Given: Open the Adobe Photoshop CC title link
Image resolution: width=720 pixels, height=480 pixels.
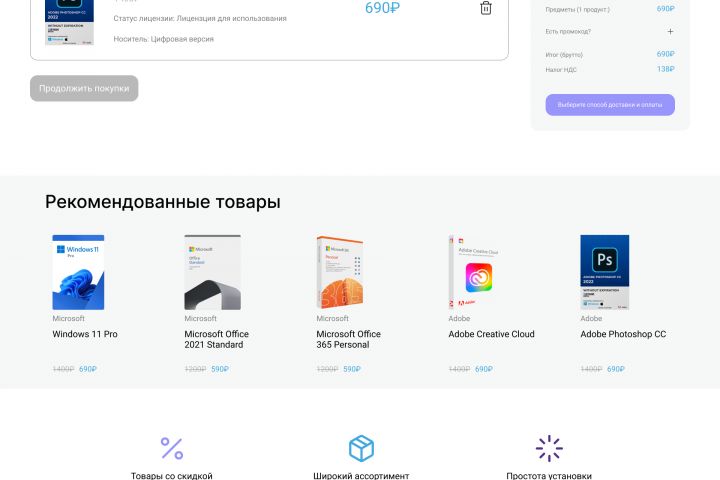Looking at the screenshot, I should pyautogui.click(x=623, y=334).
